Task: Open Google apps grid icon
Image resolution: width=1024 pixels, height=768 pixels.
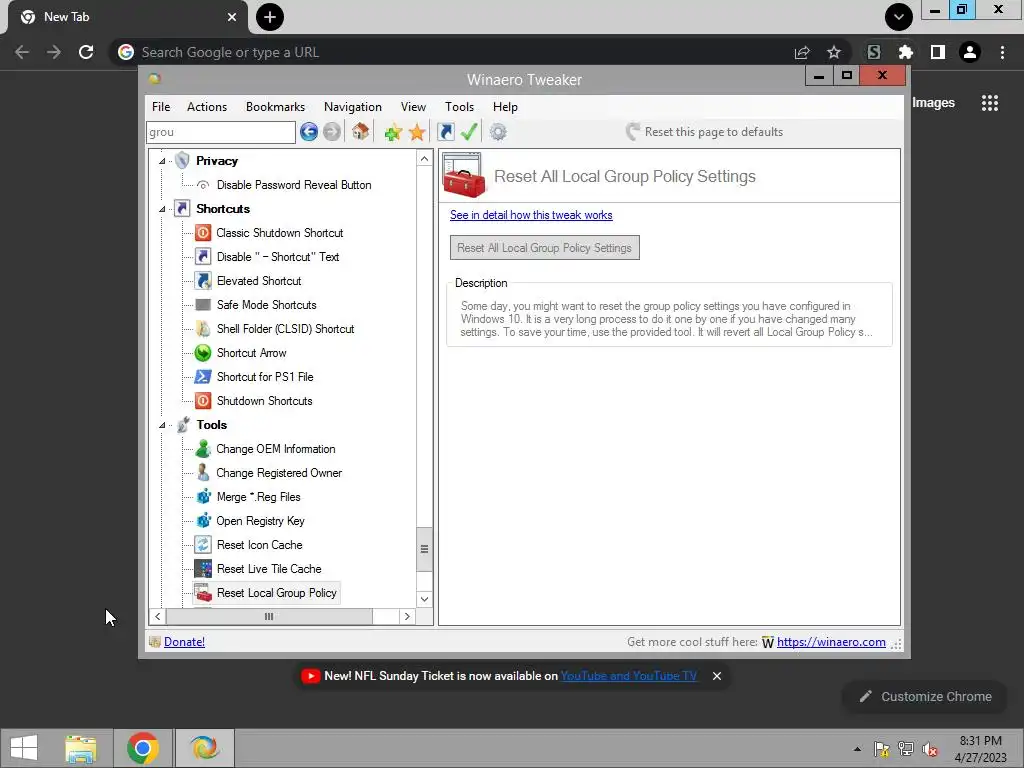Action: pyautogui.click(x=989, y=103)
